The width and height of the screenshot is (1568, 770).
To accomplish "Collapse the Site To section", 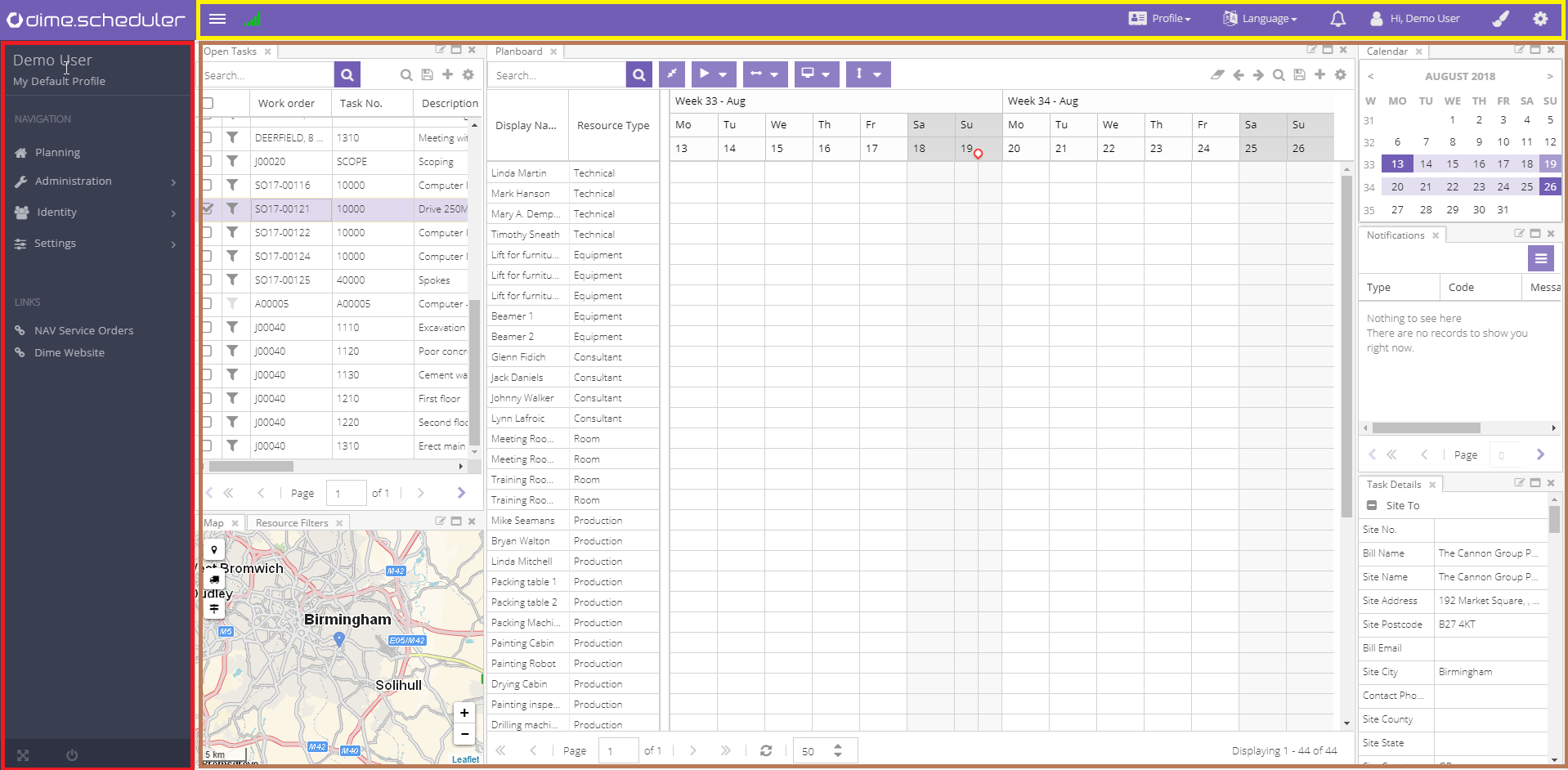I will tap(1372, 505).
